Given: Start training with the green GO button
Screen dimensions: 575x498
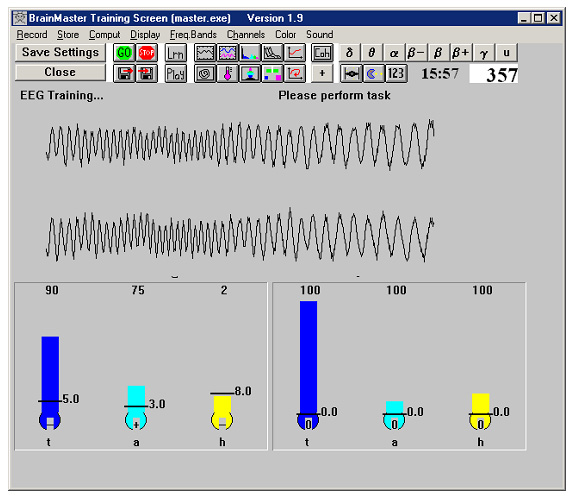Looking at the screenshot, I should click(x=124, y=53).
